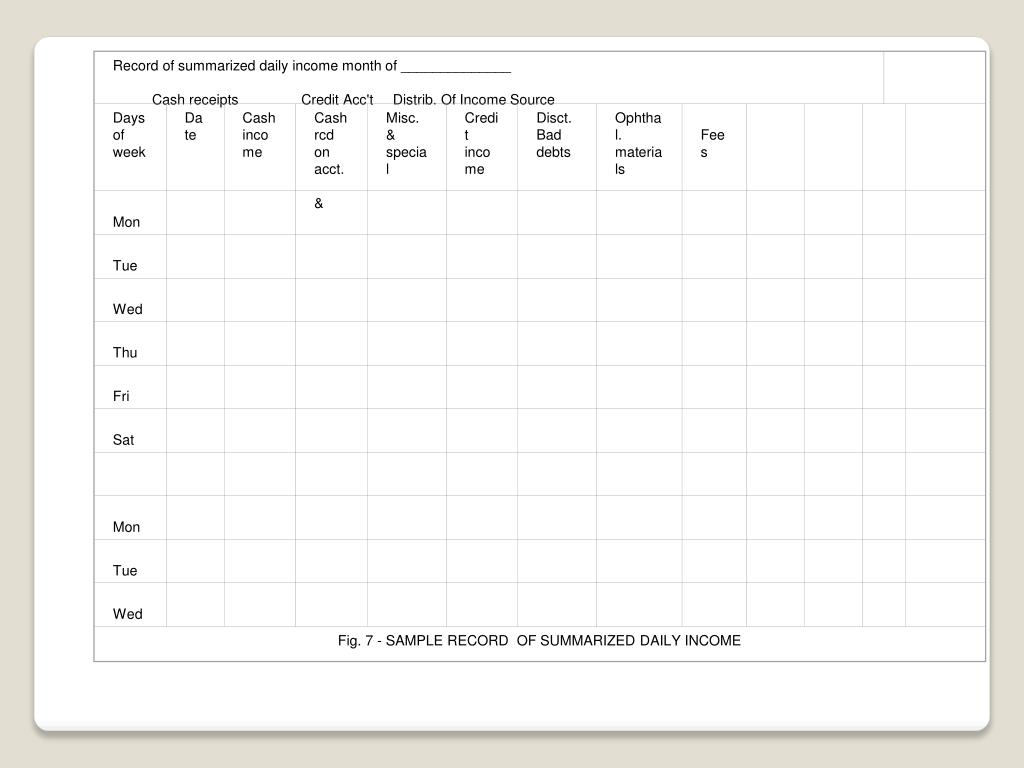Click the 'Thu' row label
Image resolution: width=1024 pixels, height=768 pixels.
click(125, 353)
